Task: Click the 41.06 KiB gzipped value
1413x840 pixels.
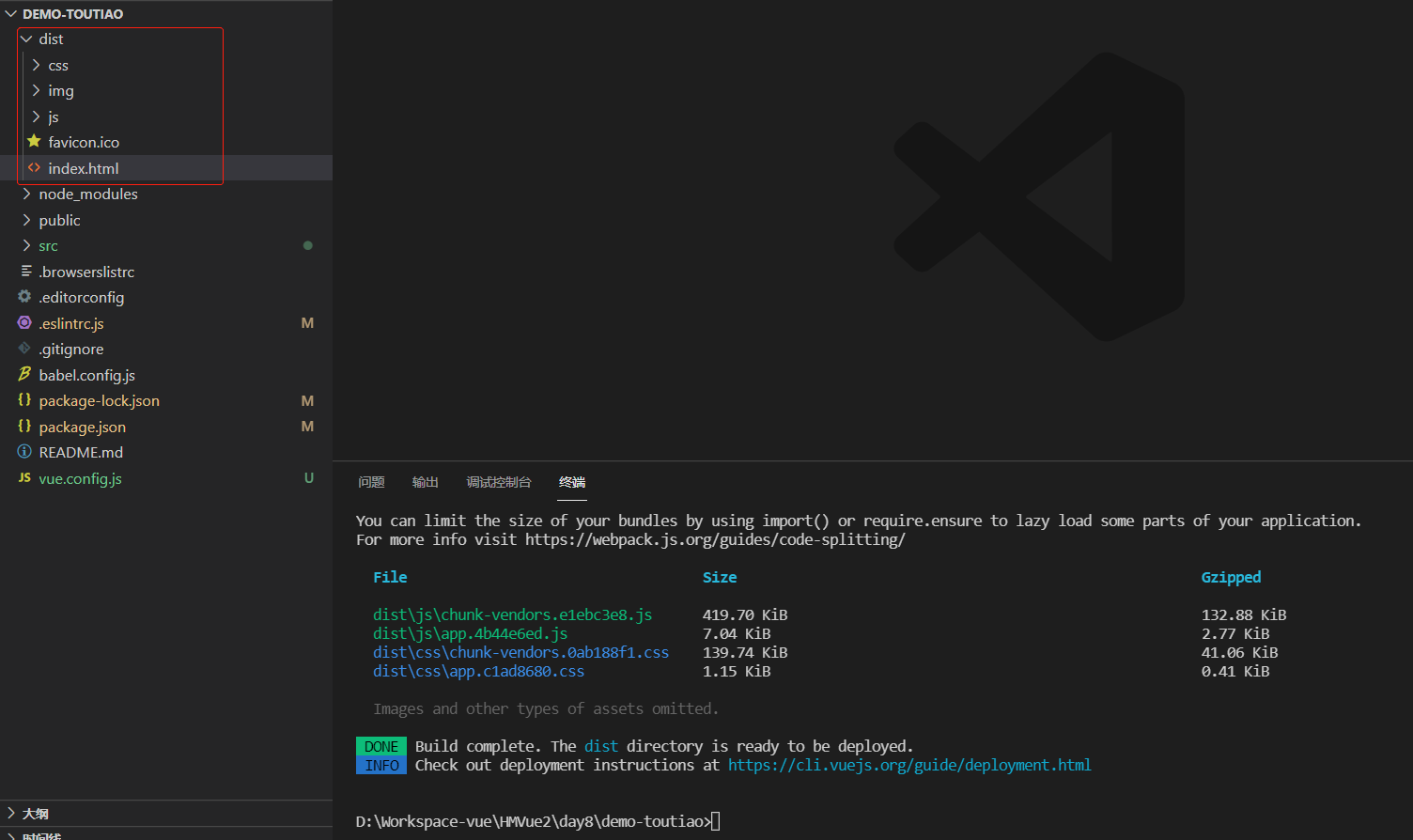Action: tap(1239, 652)
